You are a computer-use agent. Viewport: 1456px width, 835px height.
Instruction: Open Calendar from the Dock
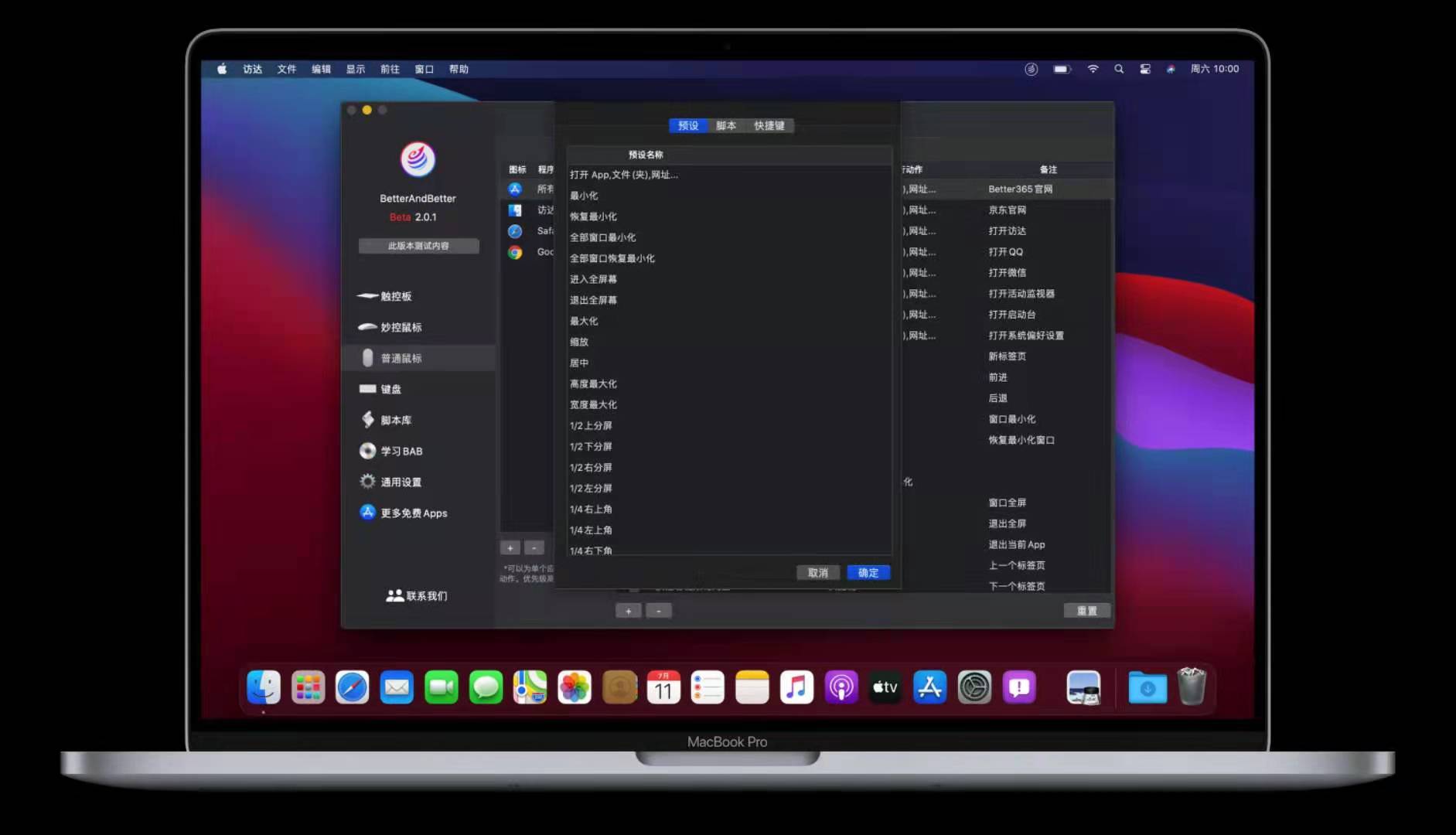coord(663,687)
